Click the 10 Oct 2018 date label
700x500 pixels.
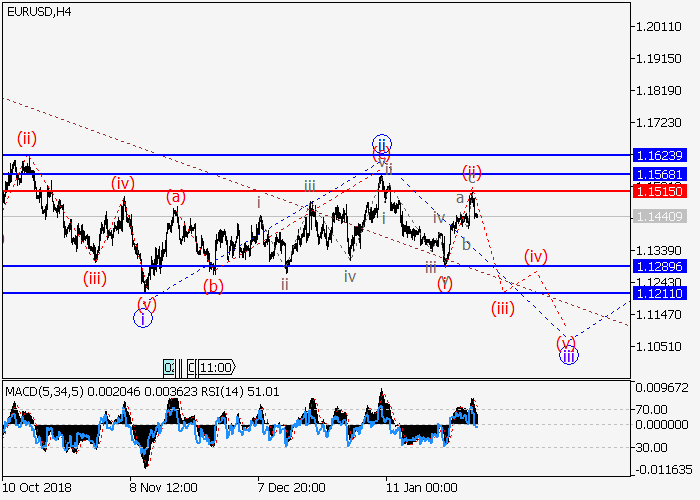point(37,487)
